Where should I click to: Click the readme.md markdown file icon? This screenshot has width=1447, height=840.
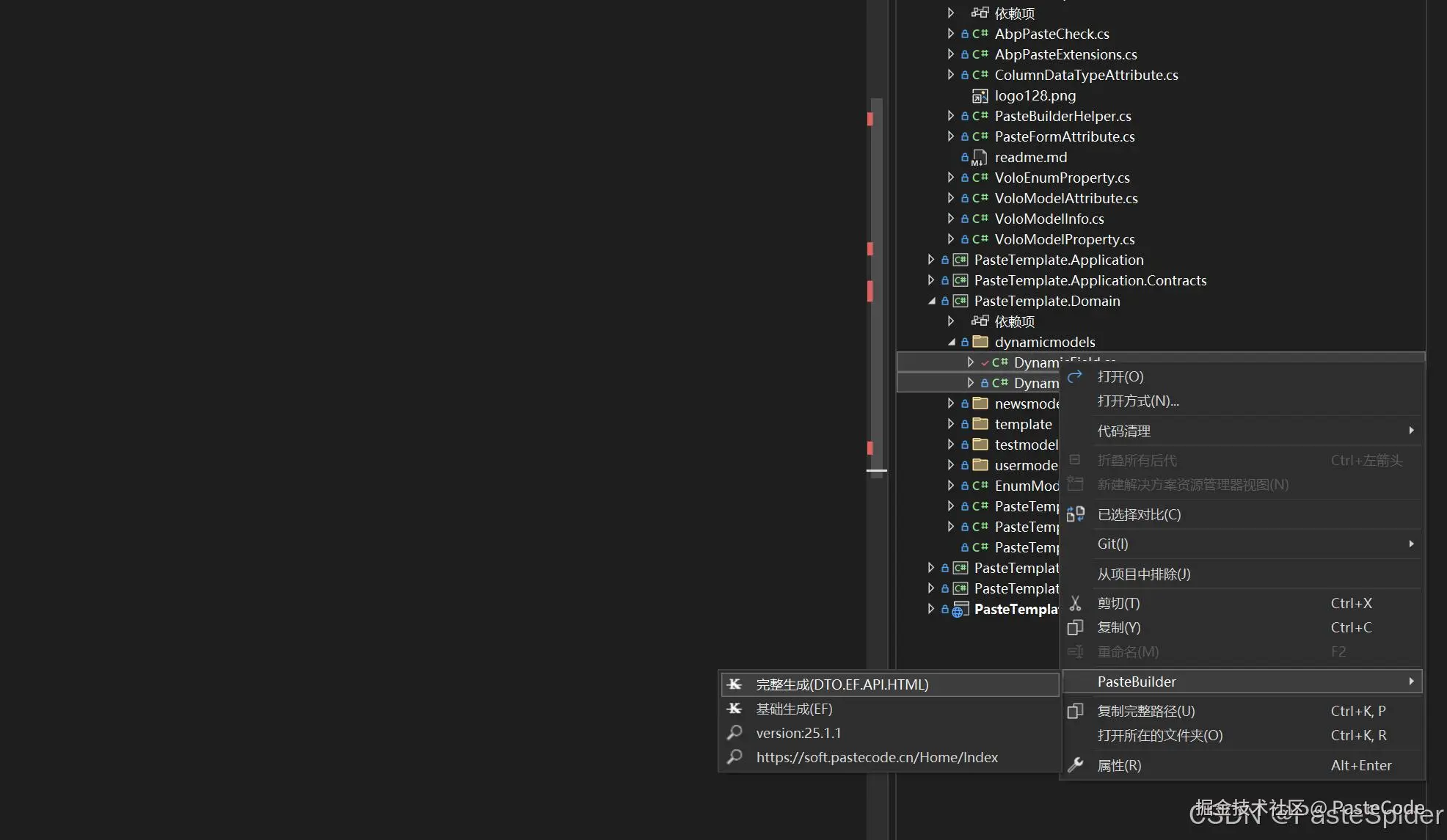click(980, 158)
